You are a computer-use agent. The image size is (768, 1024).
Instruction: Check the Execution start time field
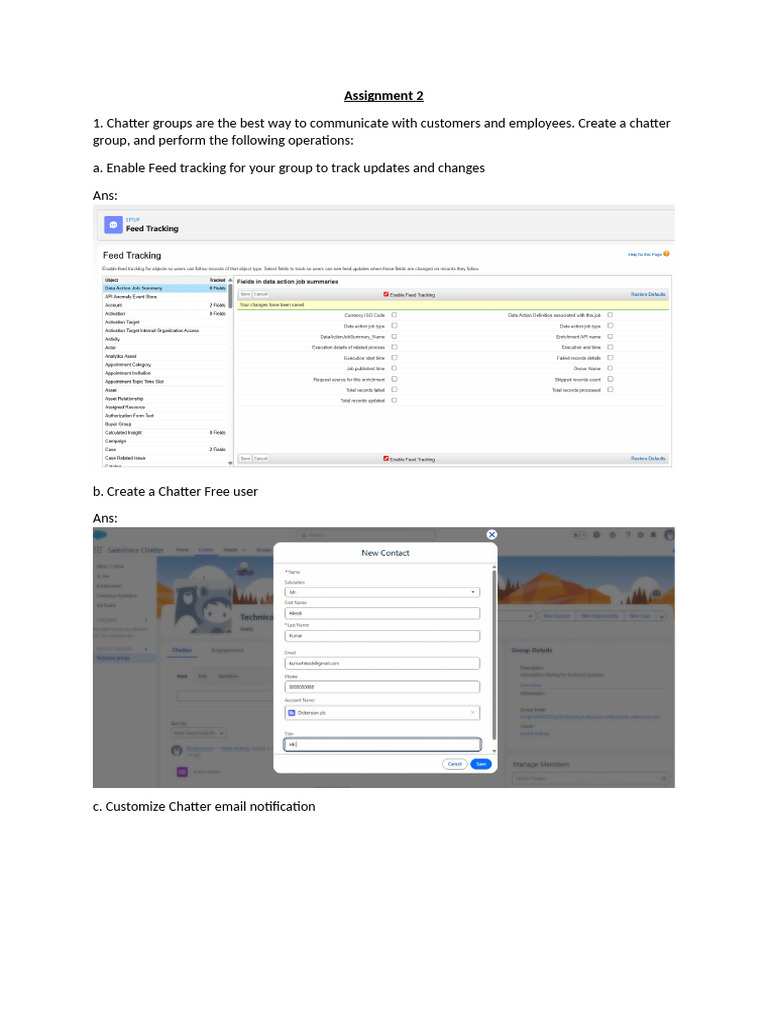394,358
